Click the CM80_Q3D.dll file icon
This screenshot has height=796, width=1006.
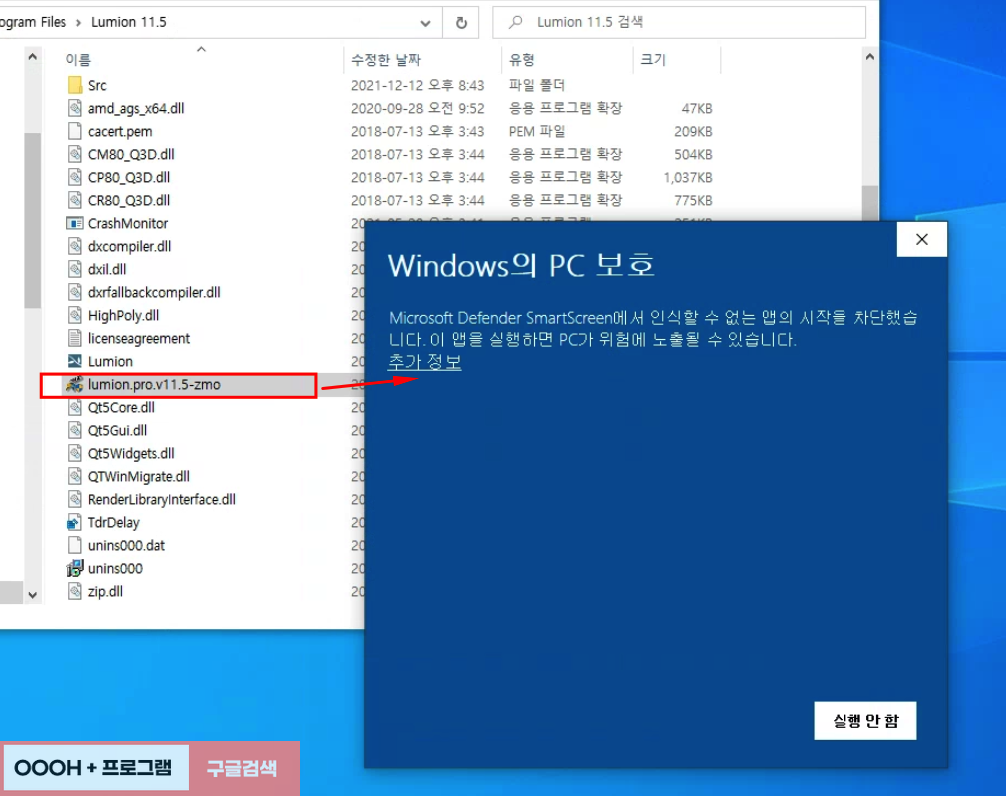coord(74,155)
